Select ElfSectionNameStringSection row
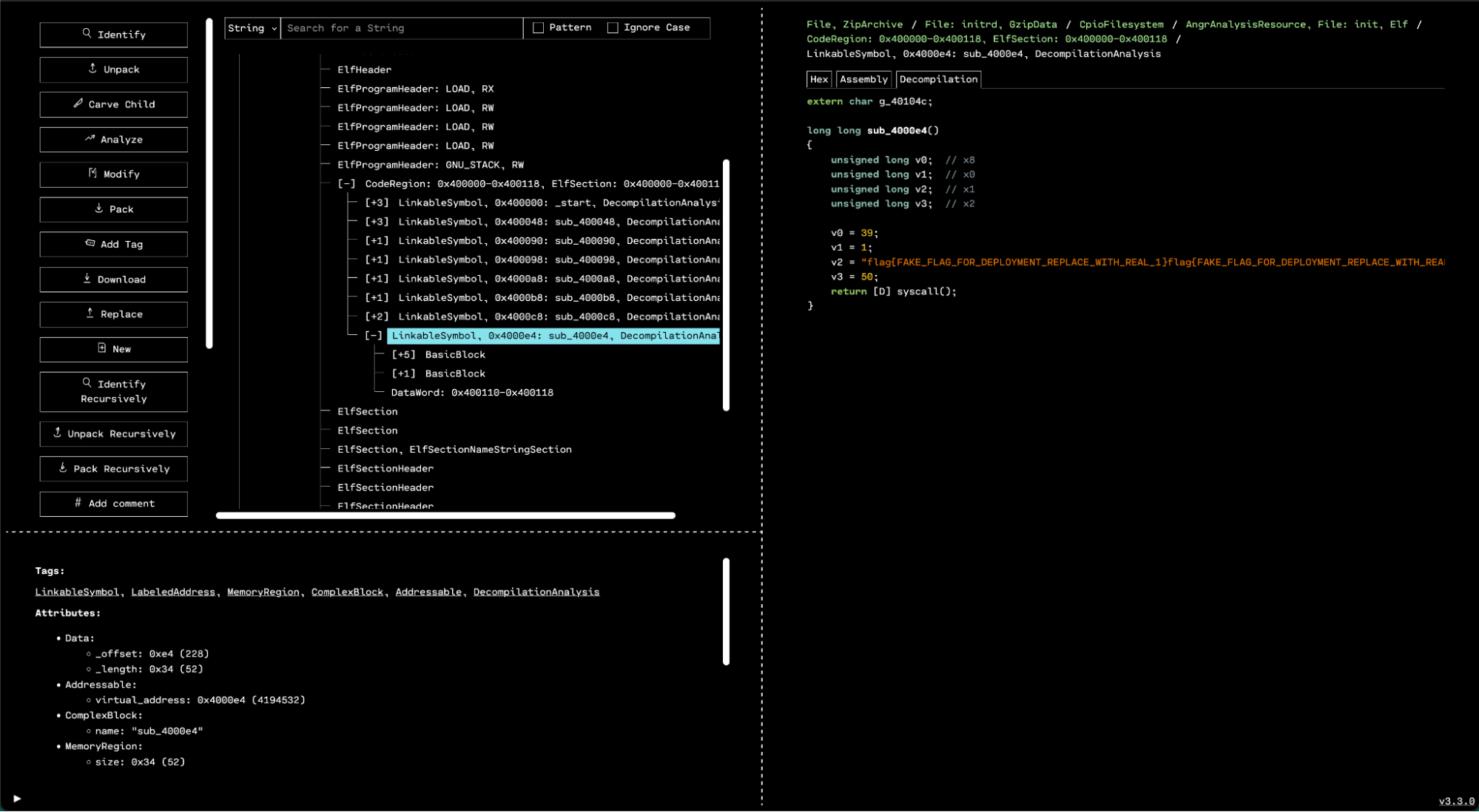Image resolution: width=1479 pixels, height=812 pixels. tap(454, 450)
